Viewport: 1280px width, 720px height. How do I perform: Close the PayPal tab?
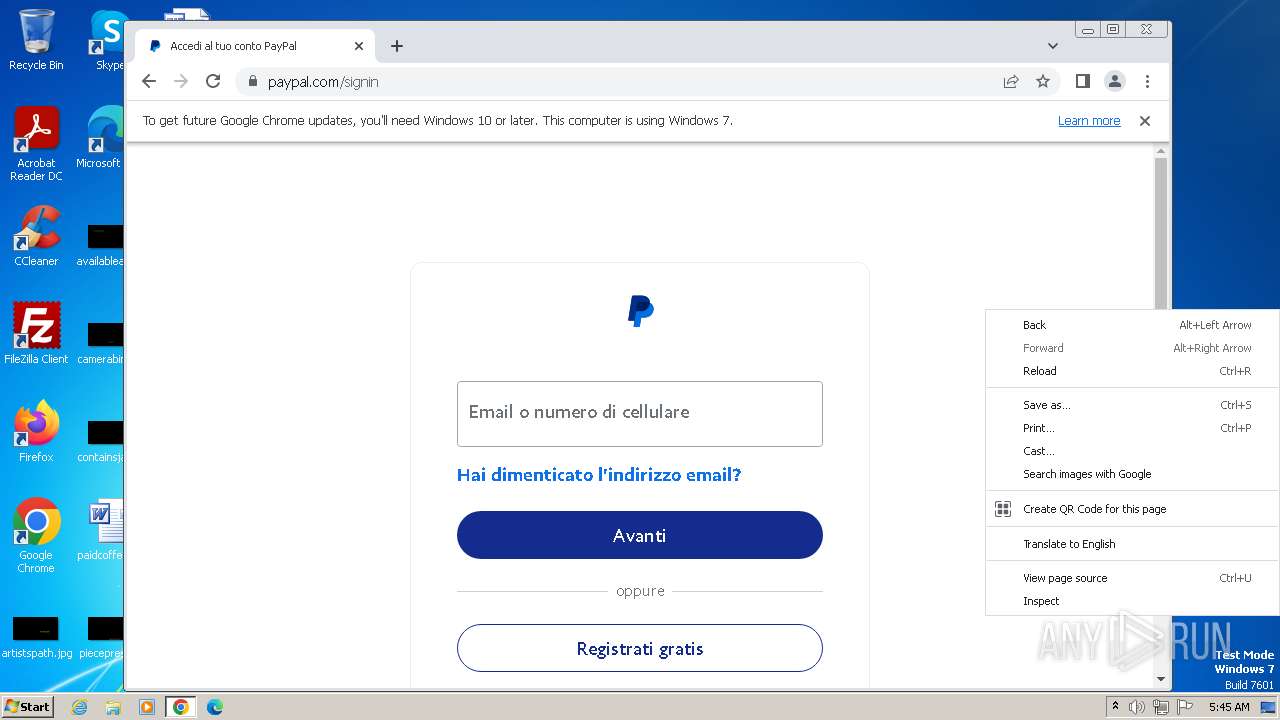coord(359,46)
